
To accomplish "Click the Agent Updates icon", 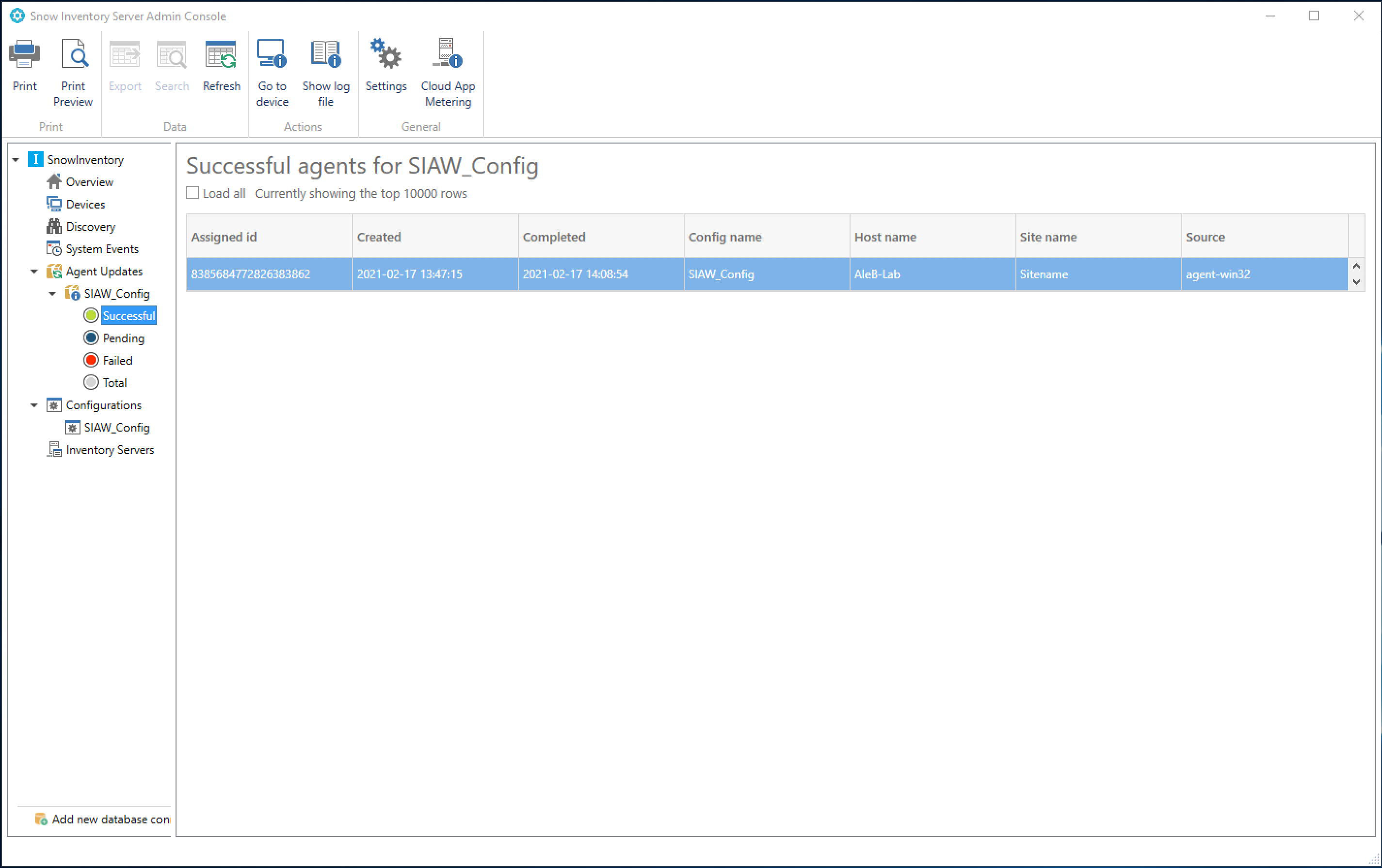I will [54, 271].
